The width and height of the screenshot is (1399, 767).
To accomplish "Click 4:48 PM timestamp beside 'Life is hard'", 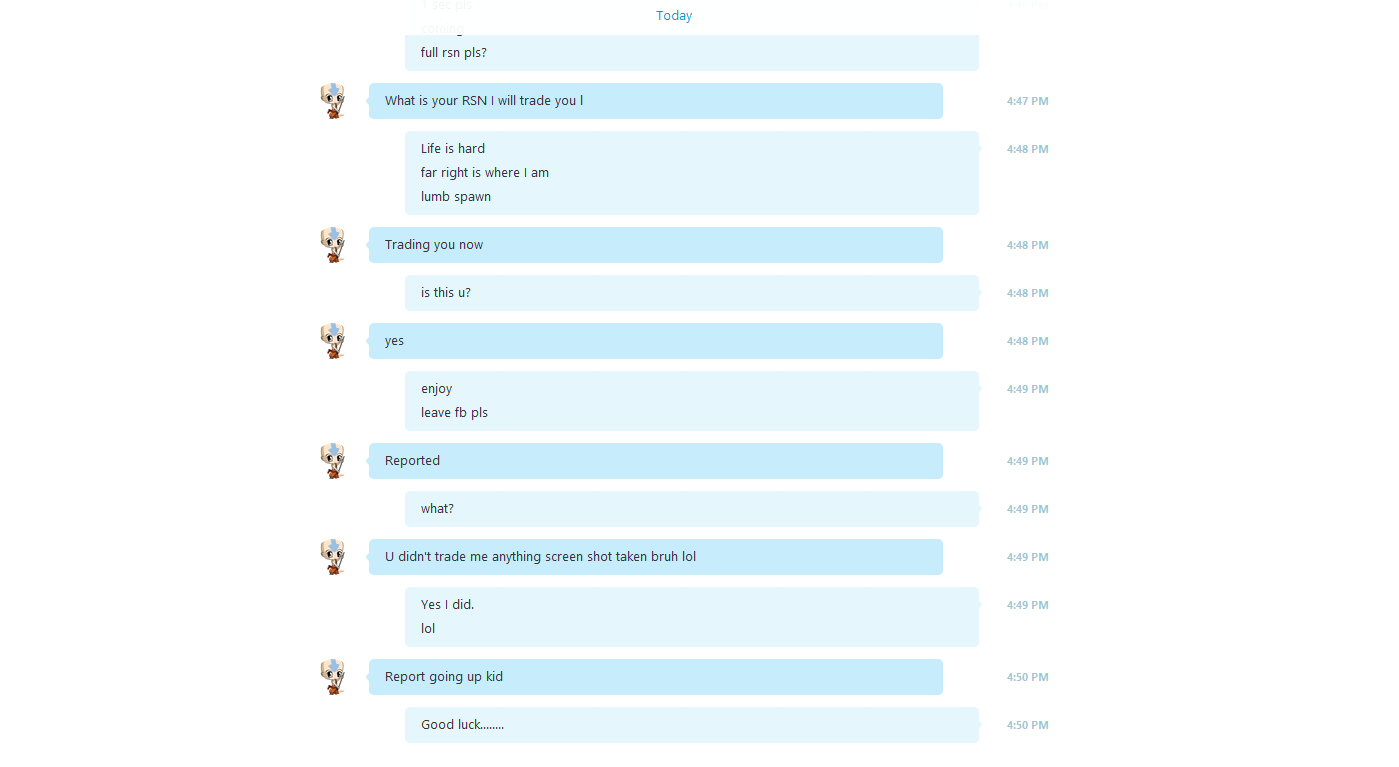I will pos(1028,149).
